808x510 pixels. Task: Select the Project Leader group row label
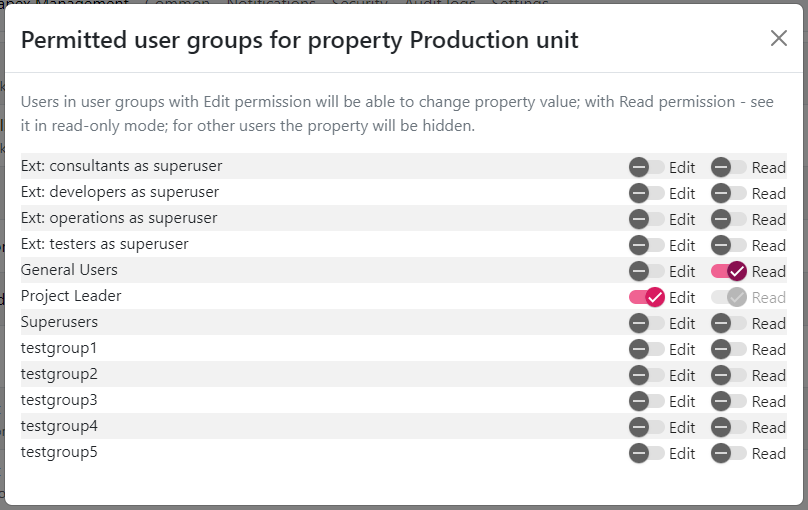pyautogui.click(x=71, y=296)
